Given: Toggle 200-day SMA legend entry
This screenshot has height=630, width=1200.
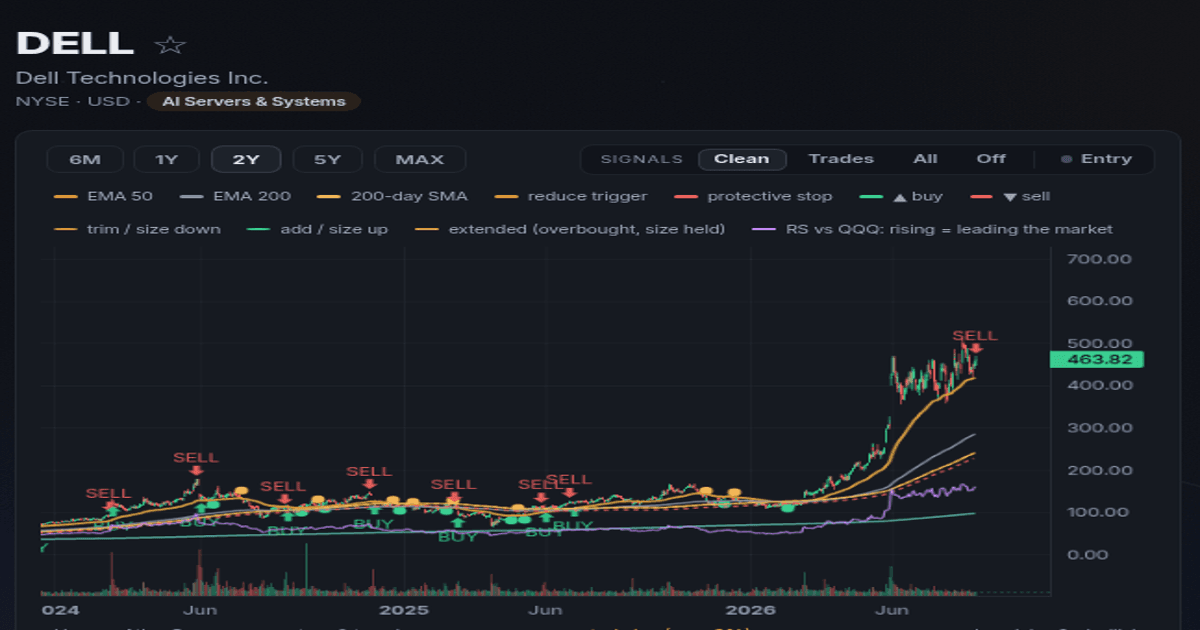Looking at the screenshot, I should coord(392,197).
